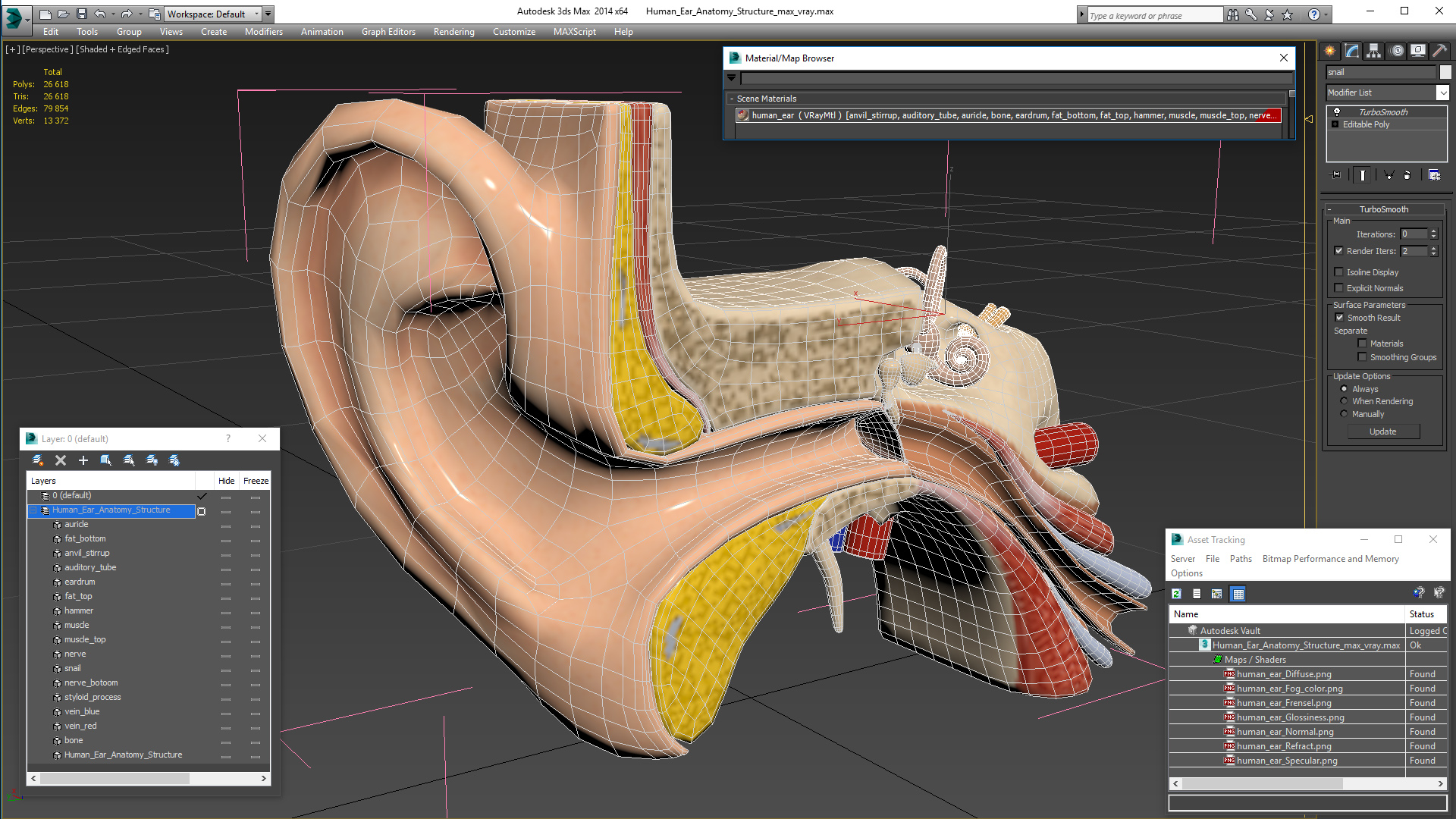Select the Manually update radio button
1456x819 pixels.
[1344, 414]
